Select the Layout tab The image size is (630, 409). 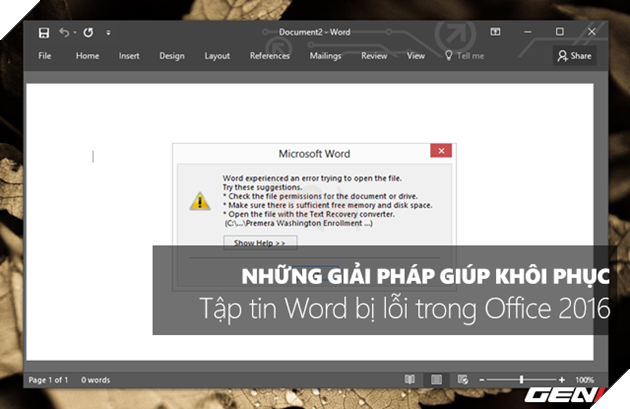point(217,56)
